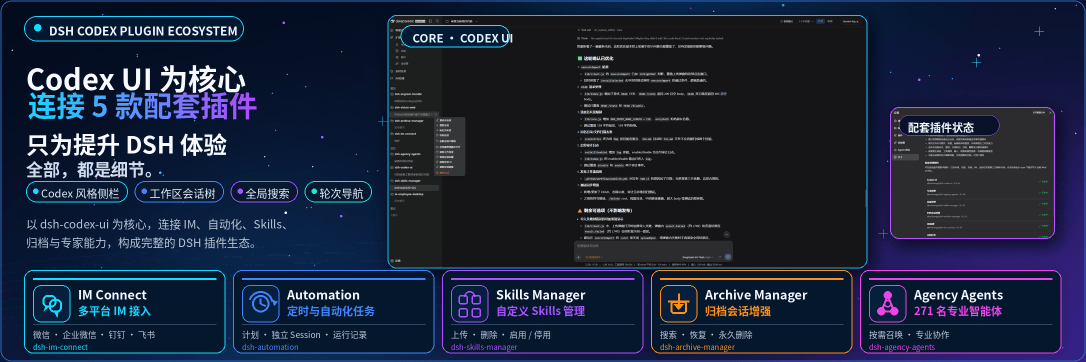Open the dsh-agency-agents link in card
1086x362 pixels.
click(x=902, y=347)
